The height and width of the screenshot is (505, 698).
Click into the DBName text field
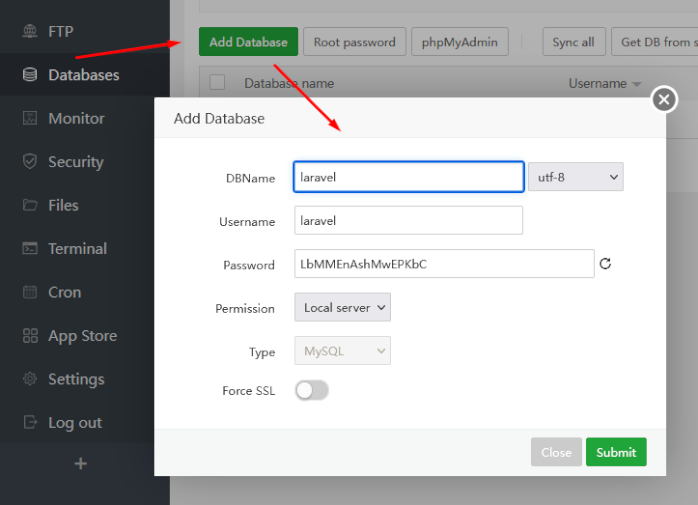coord(408,177)
